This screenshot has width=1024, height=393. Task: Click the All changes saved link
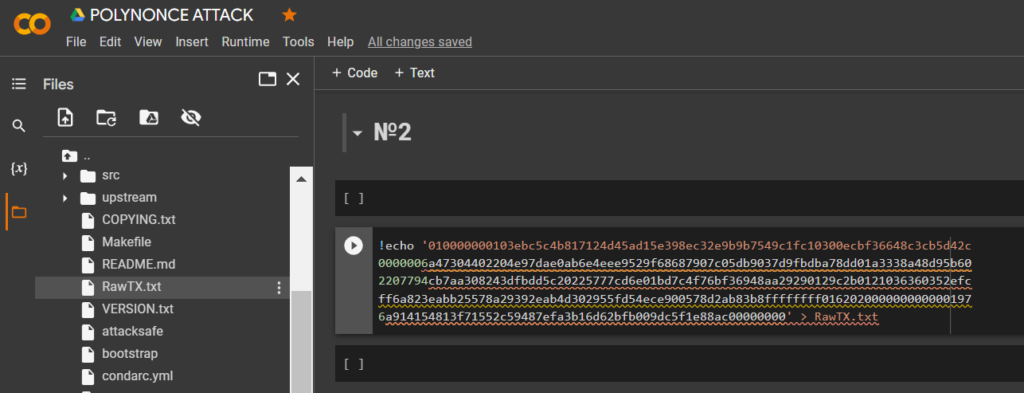[419, 42]
